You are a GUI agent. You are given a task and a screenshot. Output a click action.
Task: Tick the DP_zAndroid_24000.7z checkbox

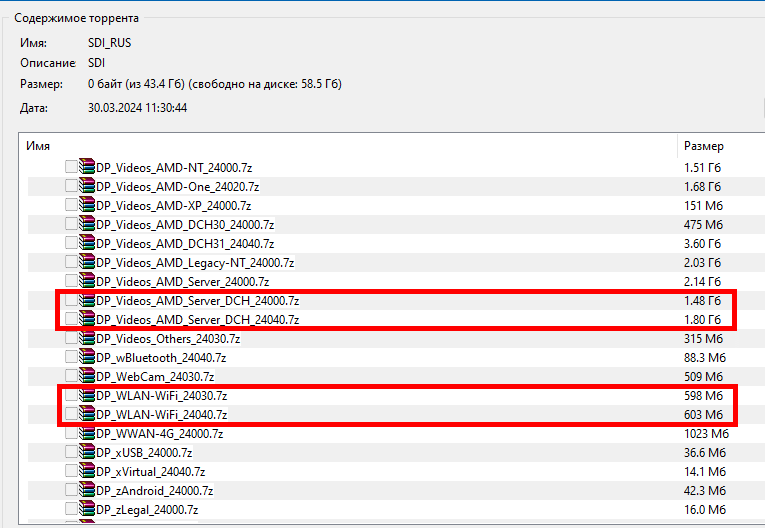pyautogui.click(x=71, y=490)
